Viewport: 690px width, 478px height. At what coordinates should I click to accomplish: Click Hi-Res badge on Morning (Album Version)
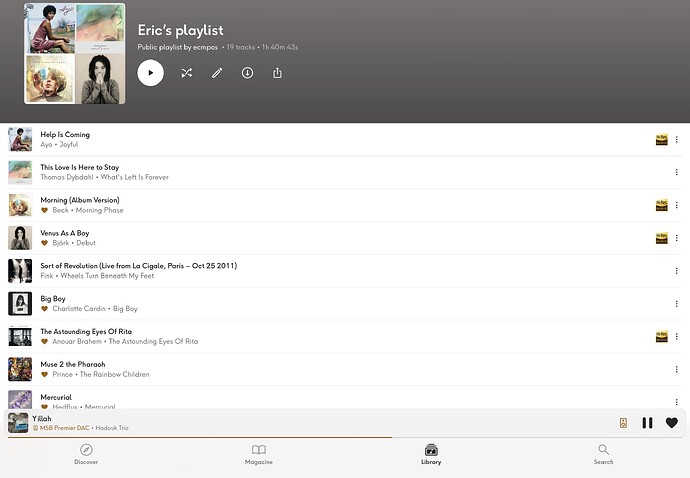[661, 205]
